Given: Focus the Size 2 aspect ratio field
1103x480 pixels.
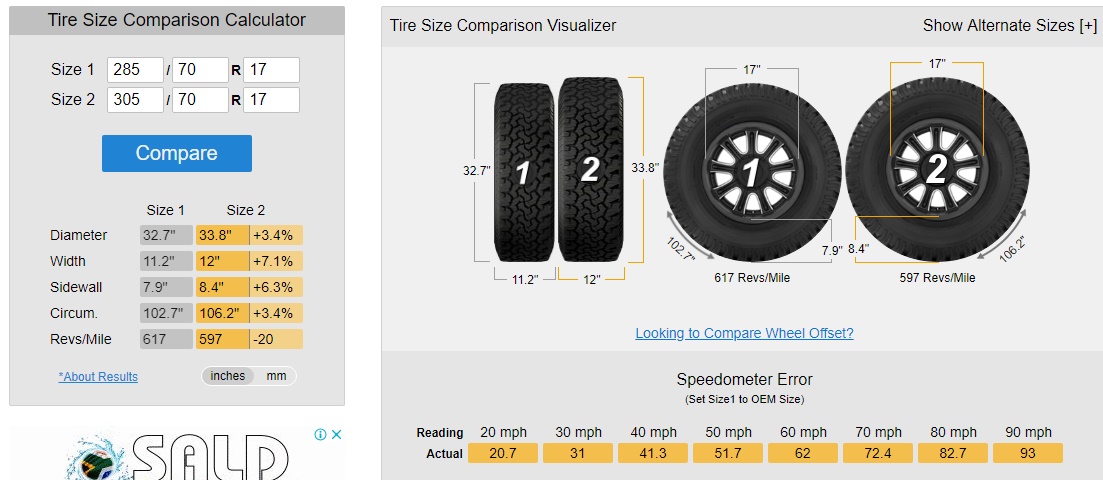Looking at the screenshot, I should point(200,100).
